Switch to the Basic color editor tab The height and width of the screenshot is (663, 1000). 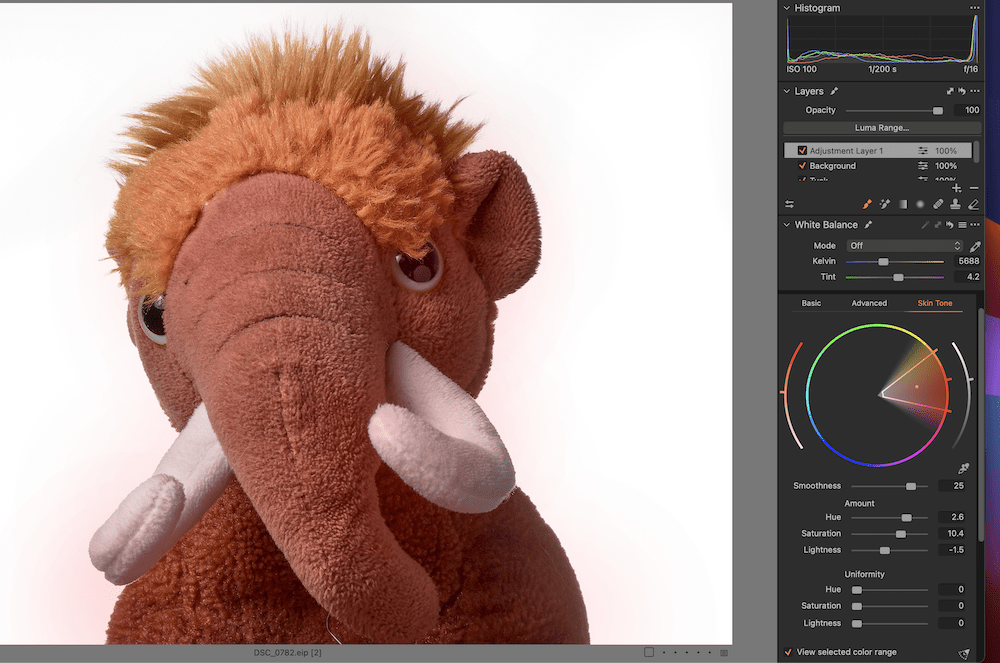click(x=811, y=303)
